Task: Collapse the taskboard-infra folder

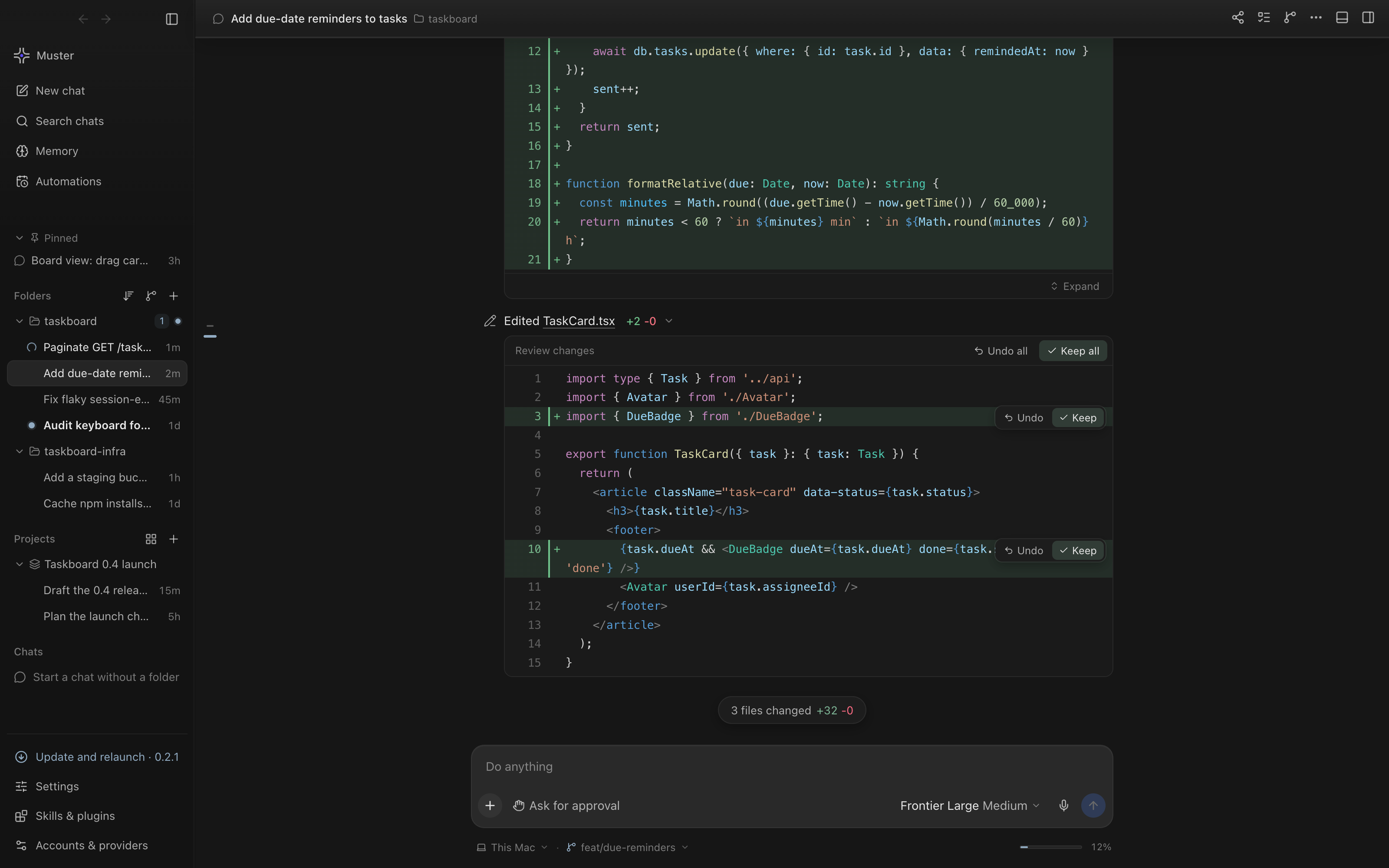Action: [20, 451]
